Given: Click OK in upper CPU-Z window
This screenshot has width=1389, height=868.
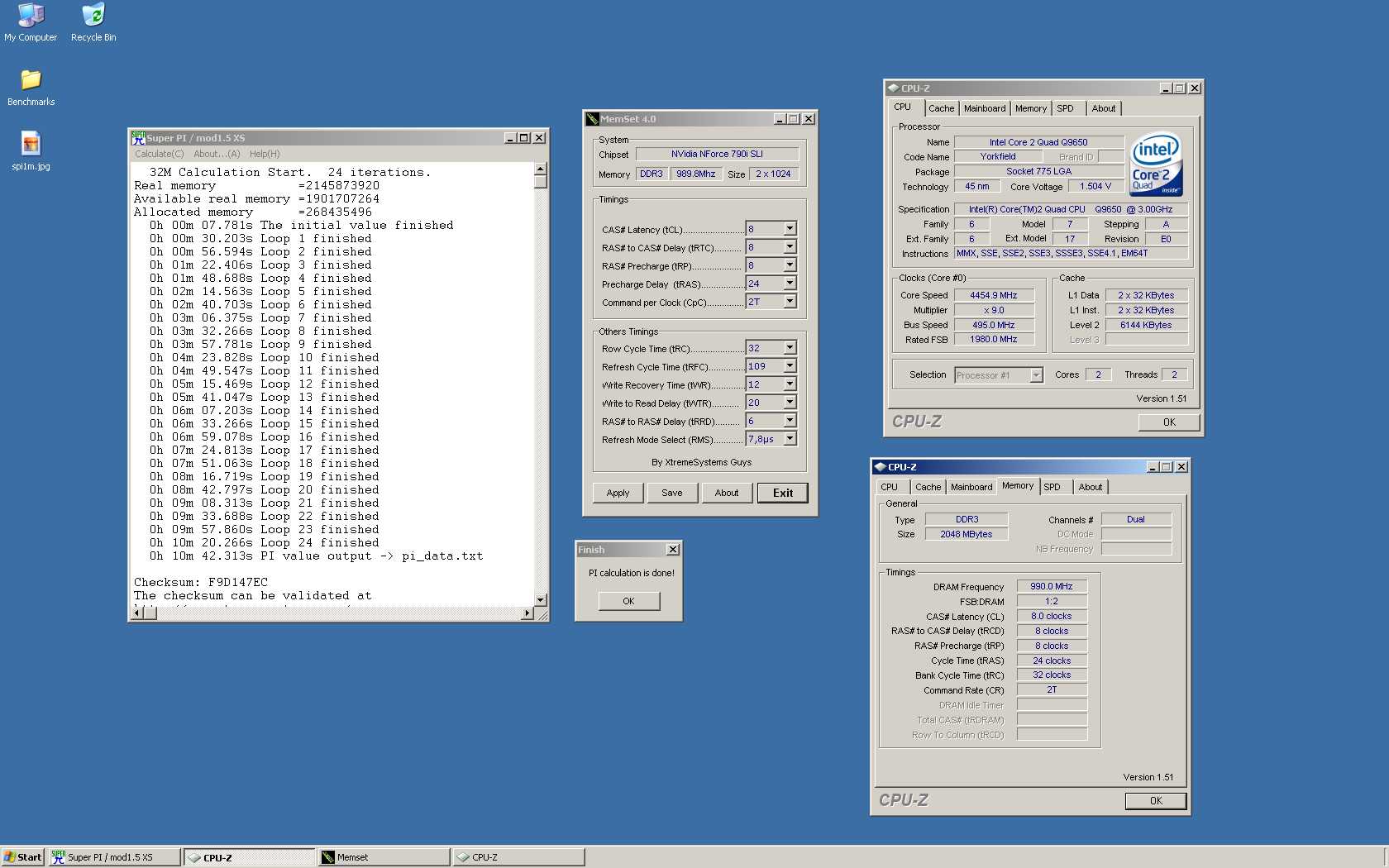Looking at the screenshot, I should pos(1168,422).
